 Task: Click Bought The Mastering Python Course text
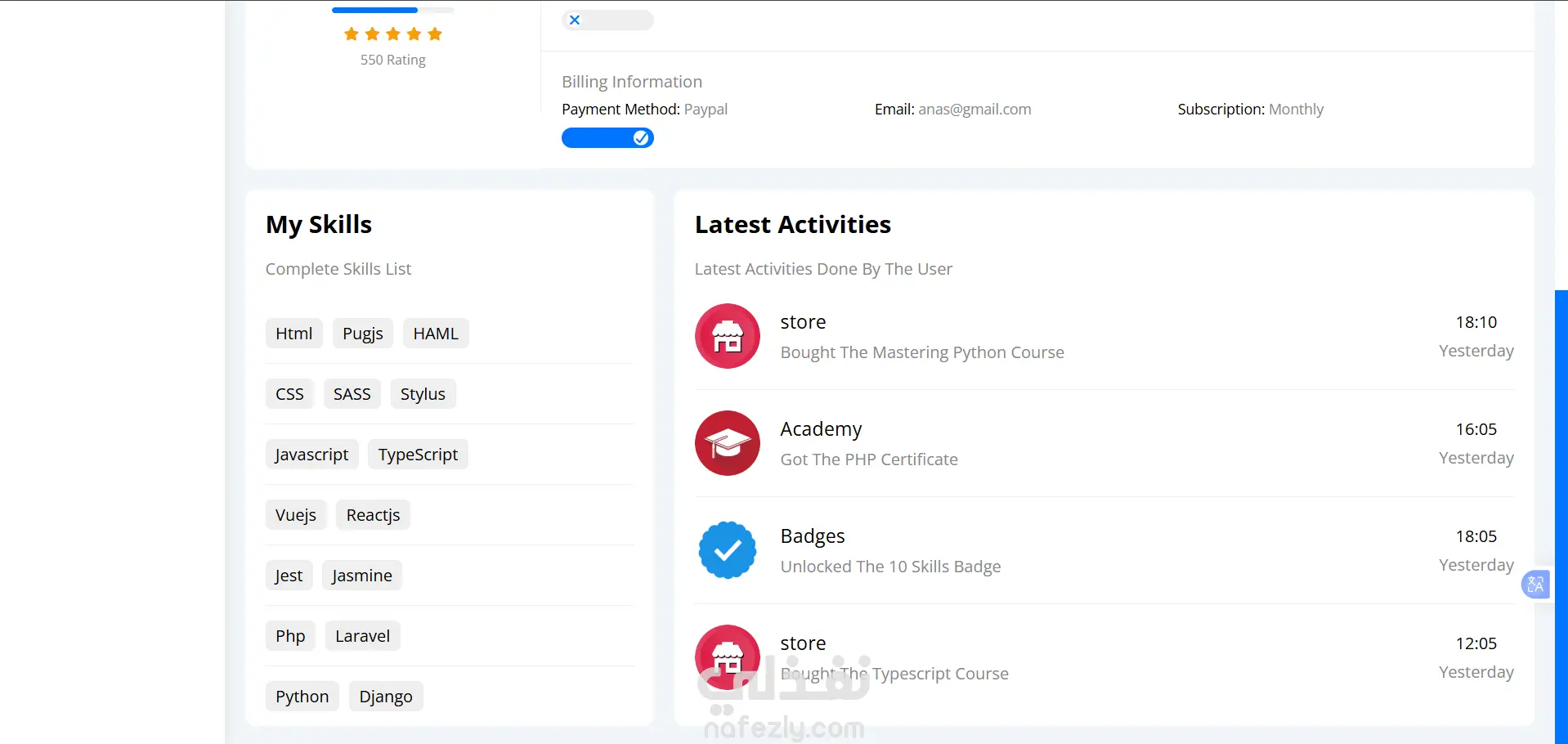click(922, 352)
